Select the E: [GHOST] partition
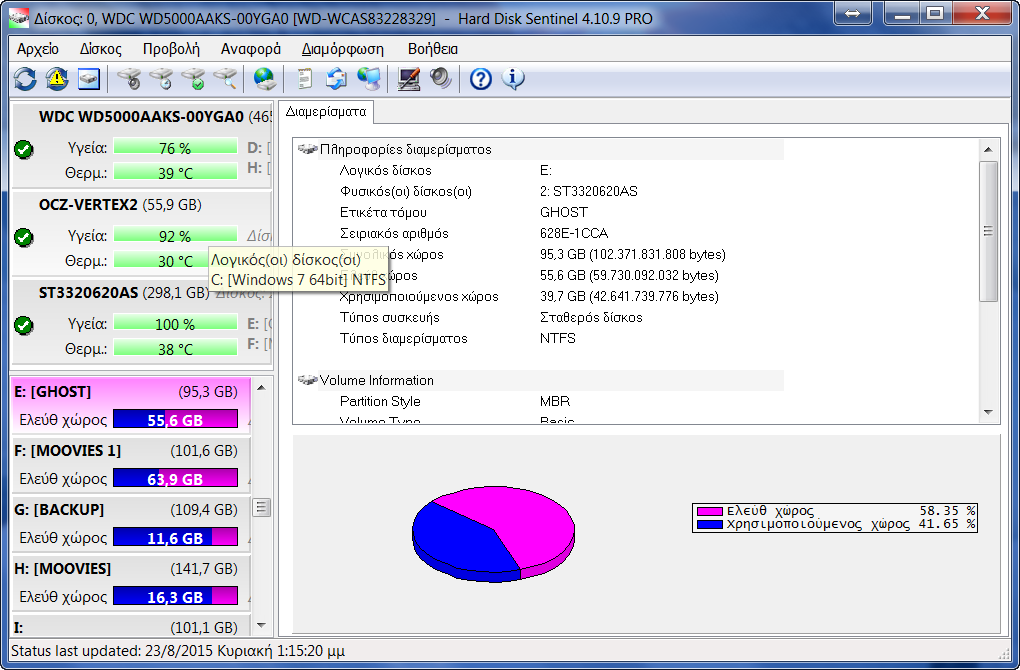Image resolution: width=1020 pixels, height=670 pixels. (x=131, y=405)
